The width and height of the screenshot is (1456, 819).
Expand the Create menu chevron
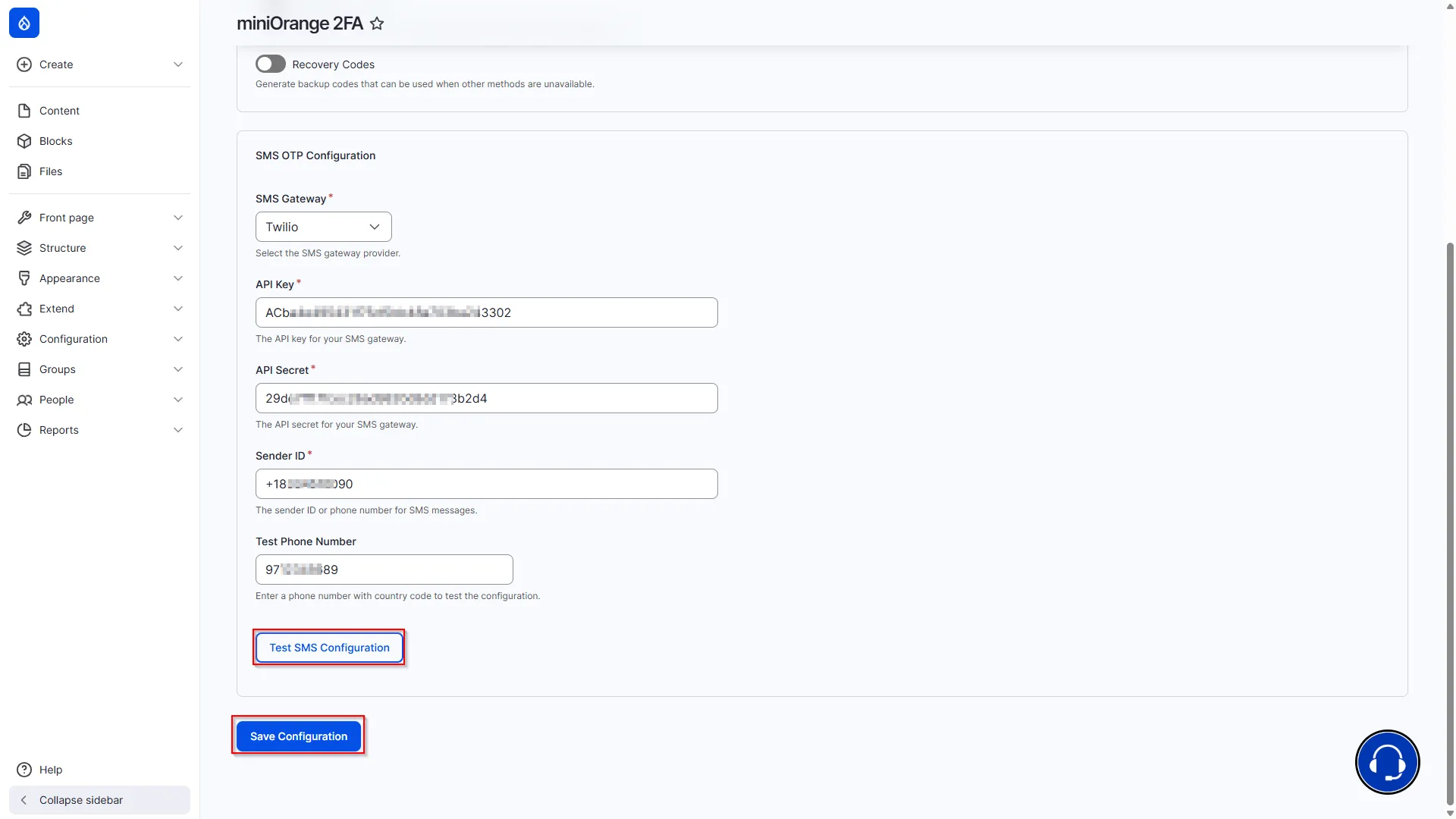coord(178,64)
